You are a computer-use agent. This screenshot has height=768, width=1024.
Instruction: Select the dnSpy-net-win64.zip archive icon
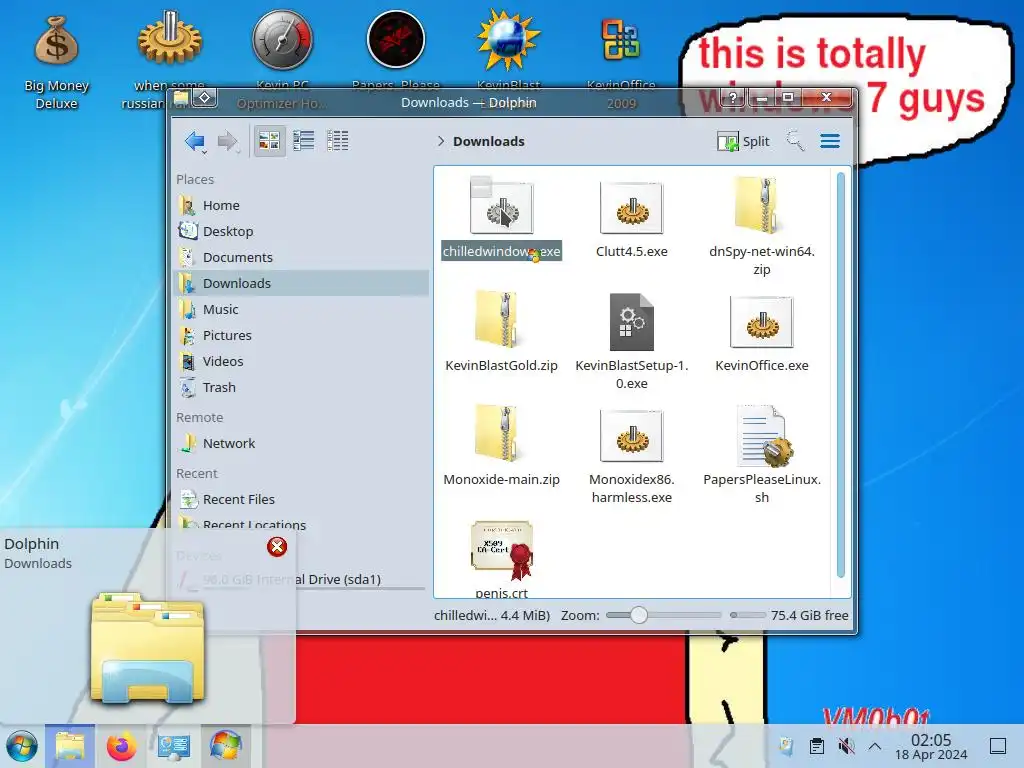[x=758, y=205]
